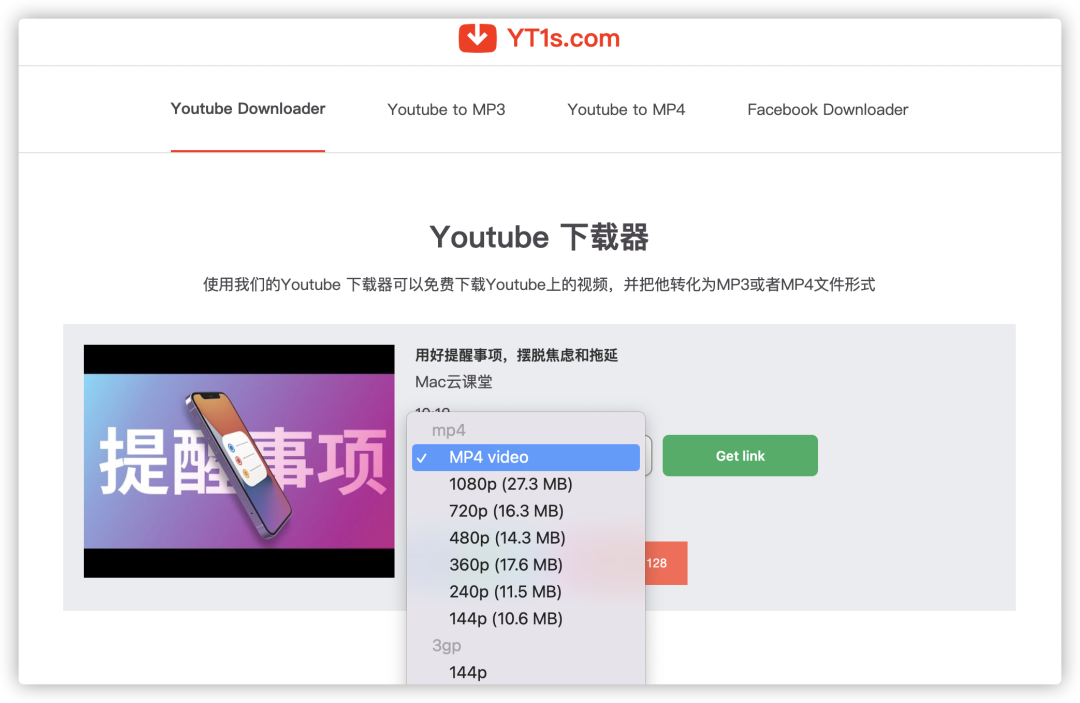Click the format dropdown field edge
Viewport: 1080px width, 703px height.
[648, 455]
